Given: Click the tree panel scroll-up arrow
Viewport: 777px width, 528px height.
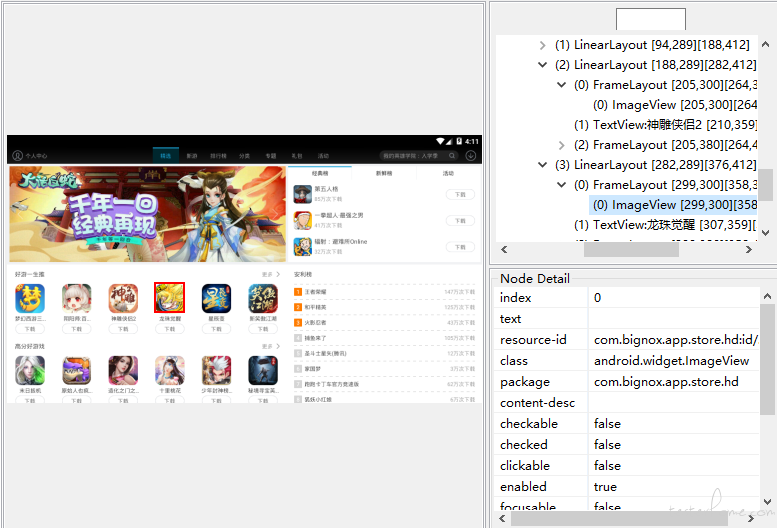Looking at the screenshot, I should click(765, 45).
